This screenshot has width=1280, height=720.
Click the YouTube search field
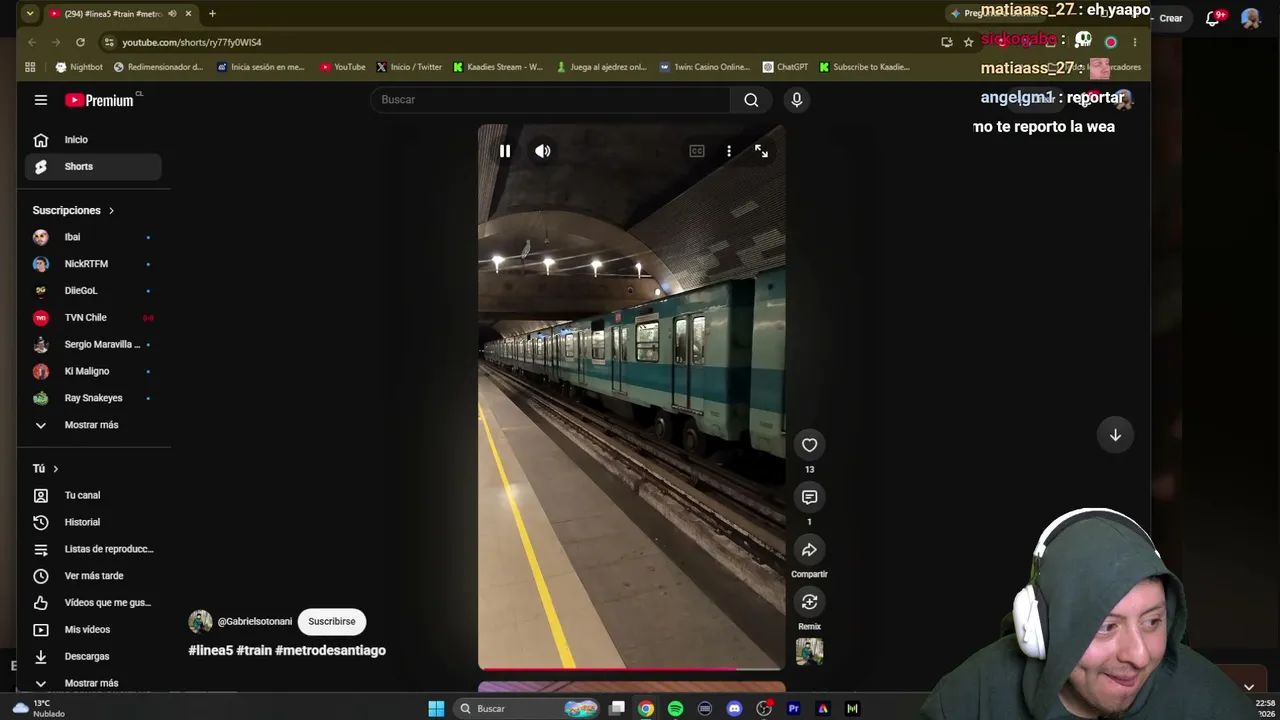tap(550, 100)
